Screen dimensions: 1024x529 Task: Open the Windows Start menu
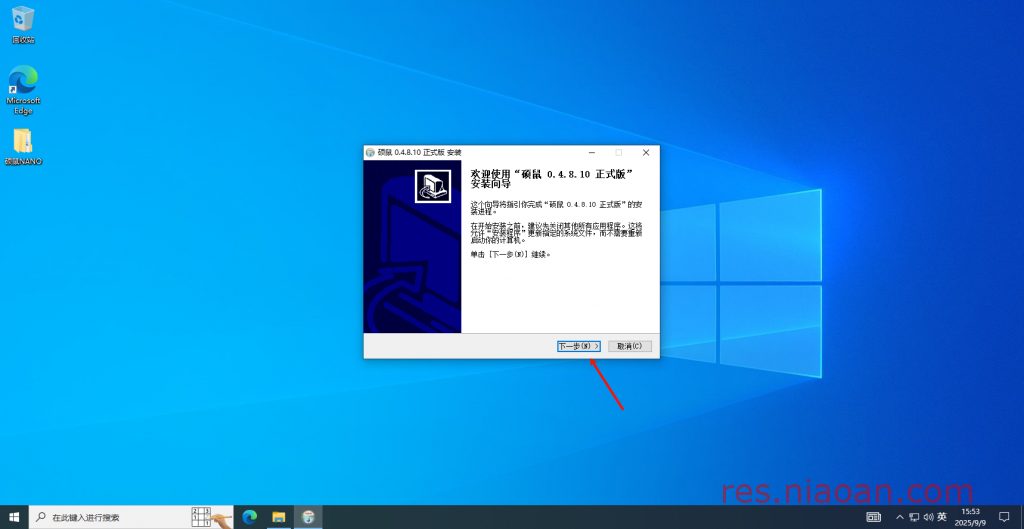[14, 517]
